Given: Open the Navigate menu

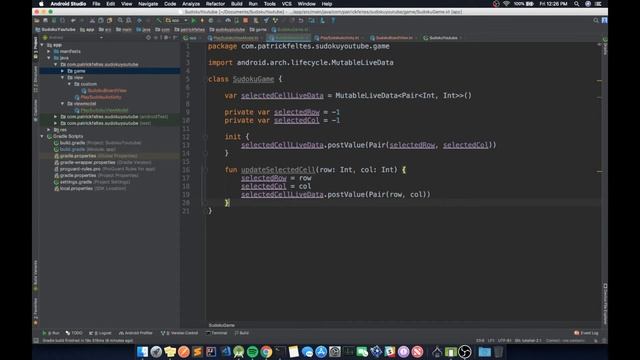Looking at the screenshot, I should pos(148,4).
